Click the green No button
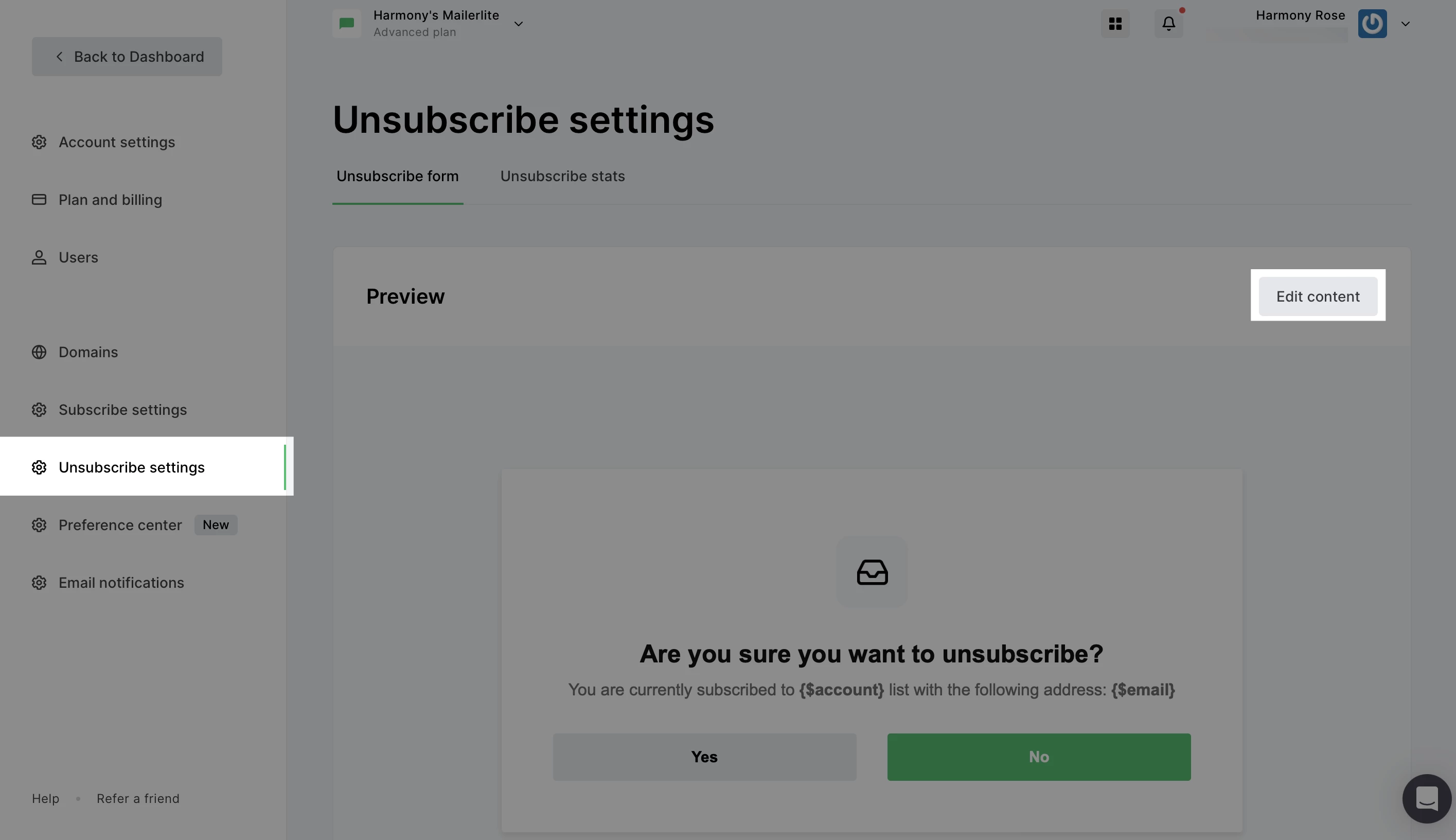 (x=1039, y=757)
